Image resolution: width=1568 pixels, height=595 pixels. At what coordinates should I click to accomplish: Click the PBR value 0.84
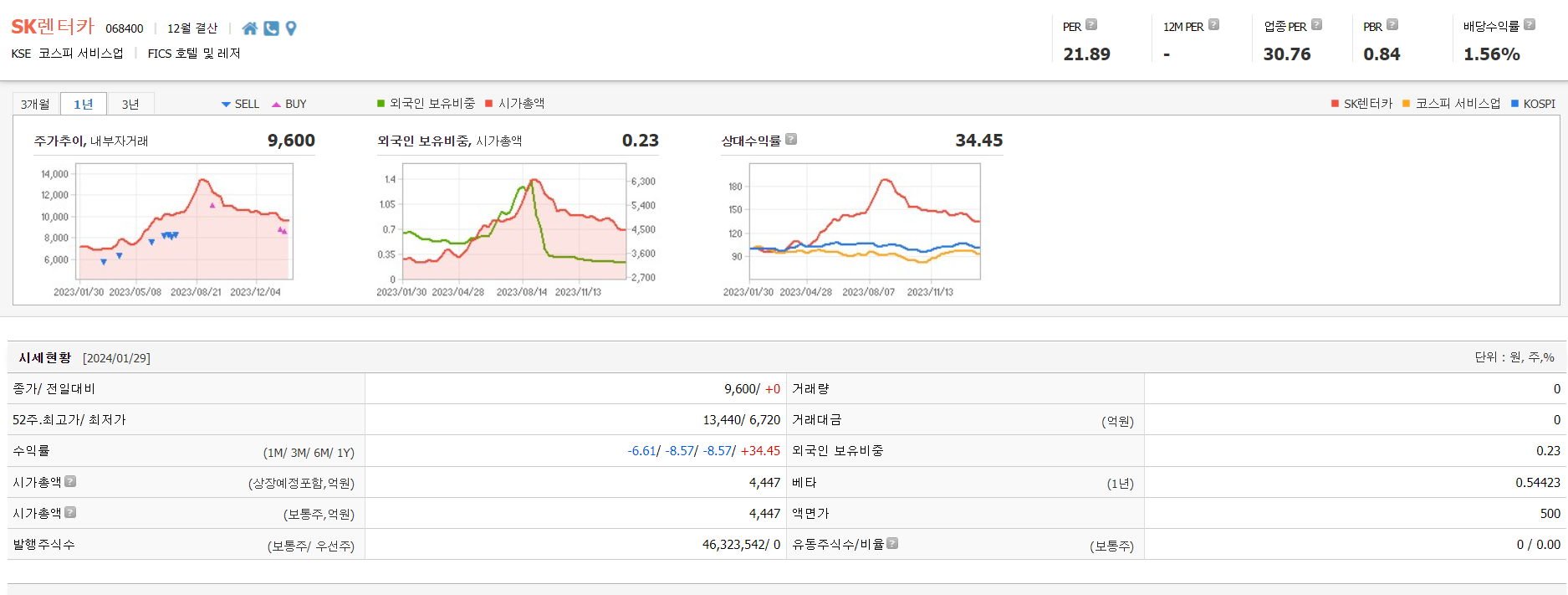pos(1382,54)
